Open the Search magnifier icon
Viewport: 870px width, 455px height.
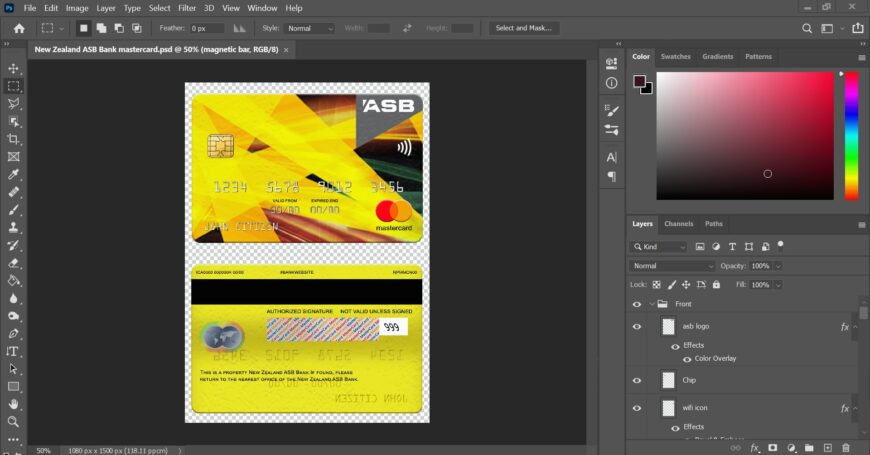click(807, 28)
